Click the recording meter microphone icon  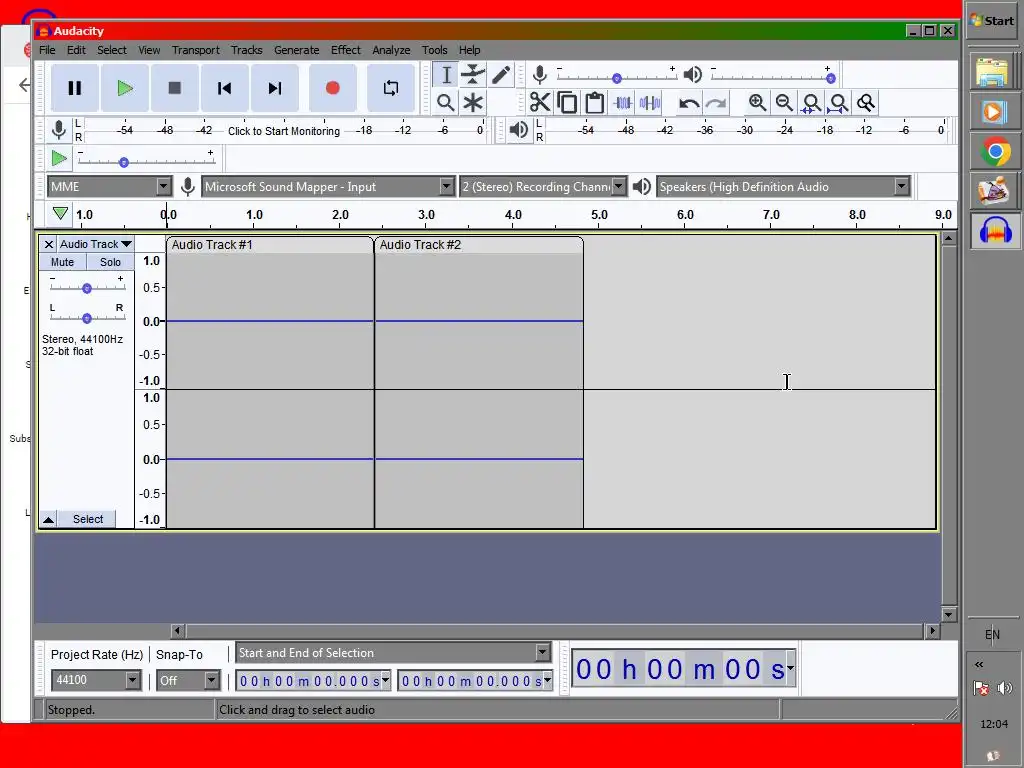point(59,130)
